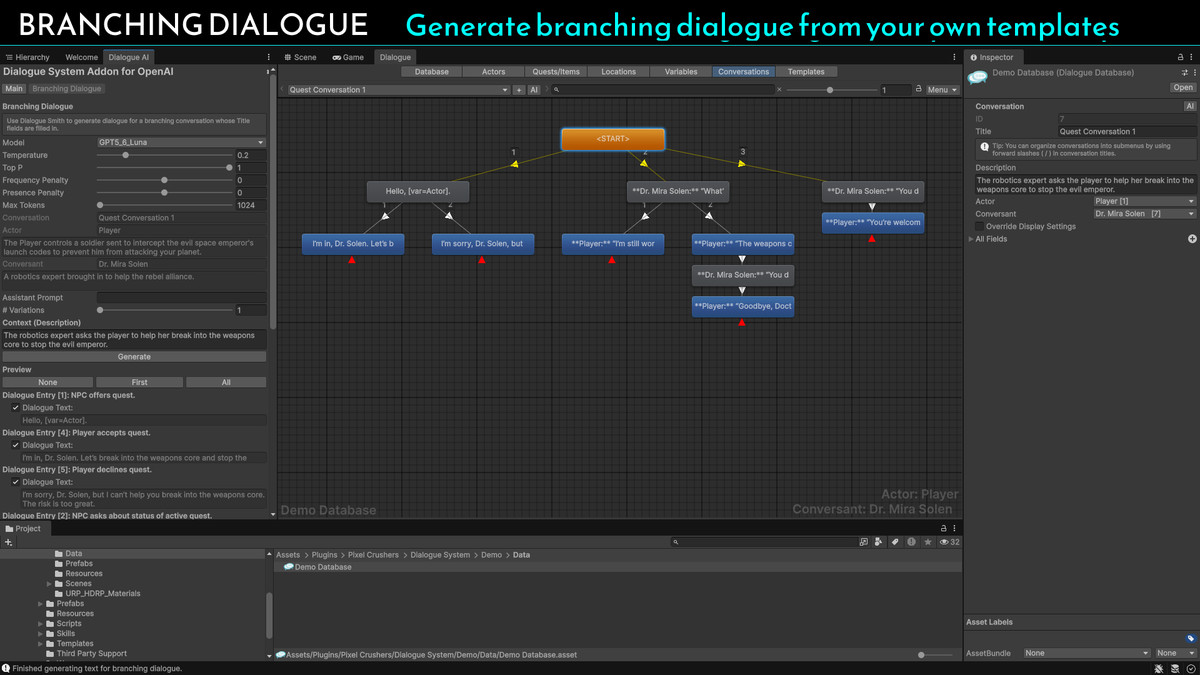Click the plus add-conversation button next to conversation dropdown

click(x=518, y=90)
